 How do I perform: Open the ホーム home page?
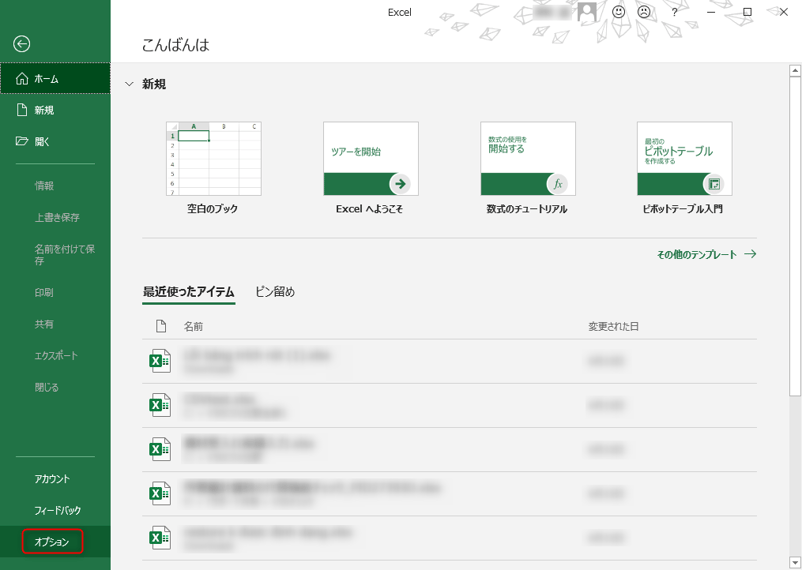(x=55, y=78)
